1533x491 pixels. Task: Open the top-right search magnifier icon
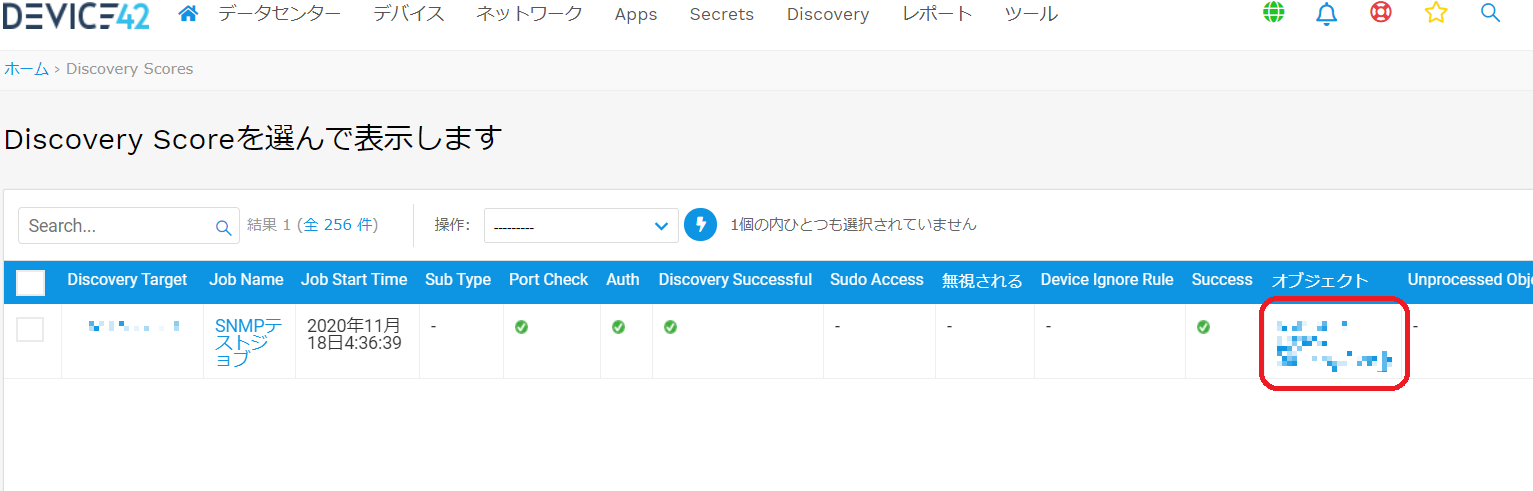pyautogui.click(x=1490, y=13)
